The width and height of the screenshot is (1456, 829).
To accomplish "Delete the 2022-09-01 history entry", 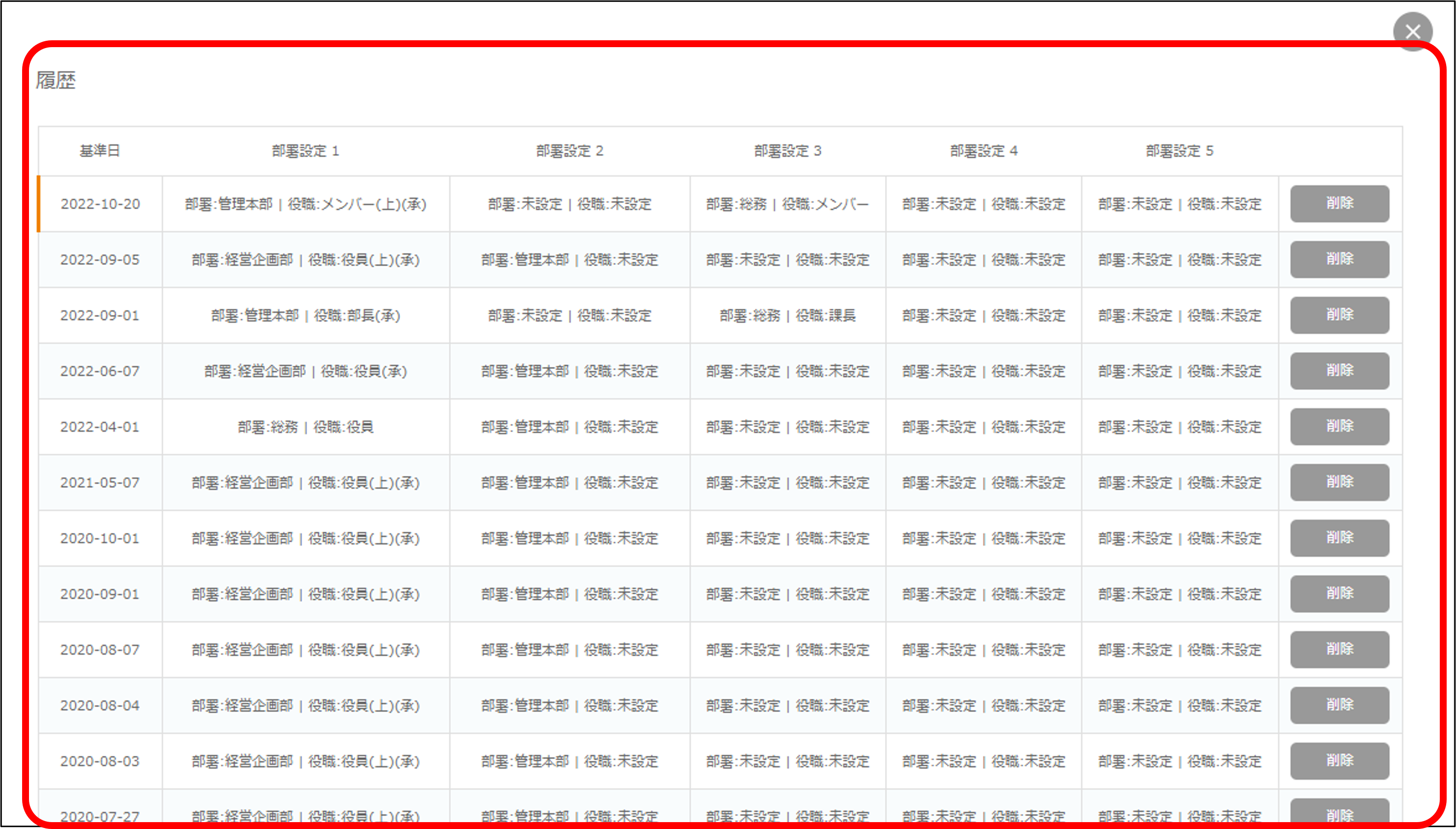I will click(x=1339, y=315).
